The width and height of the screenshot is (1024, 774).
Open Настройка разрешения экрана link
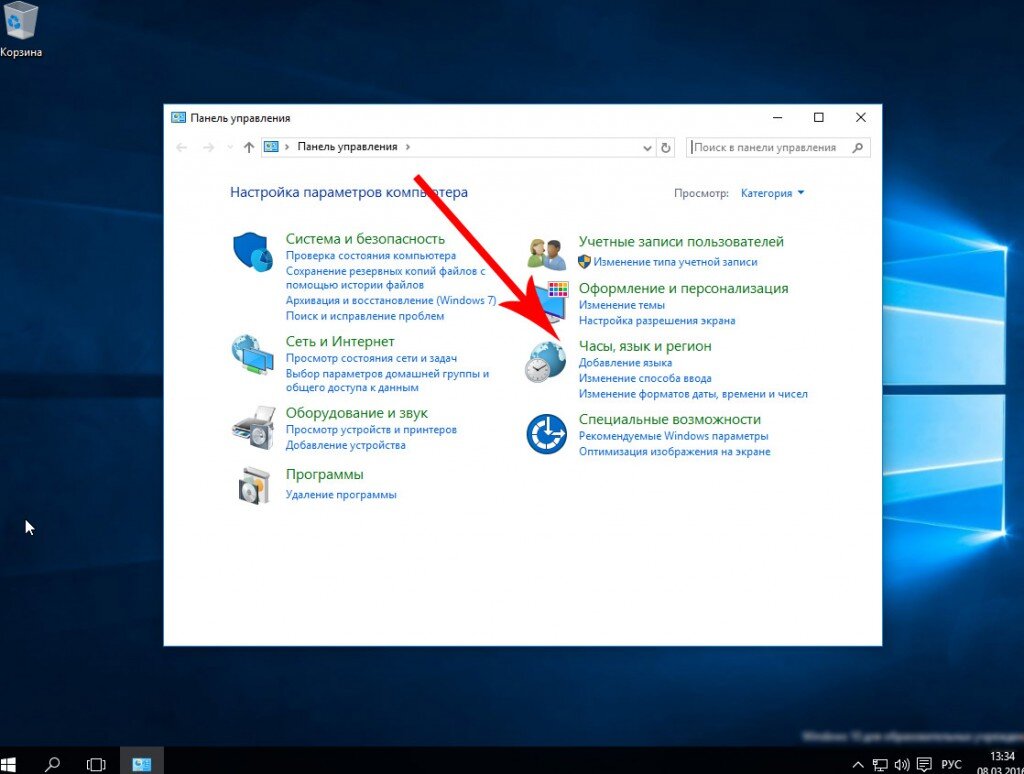click(x=657, y=321)
